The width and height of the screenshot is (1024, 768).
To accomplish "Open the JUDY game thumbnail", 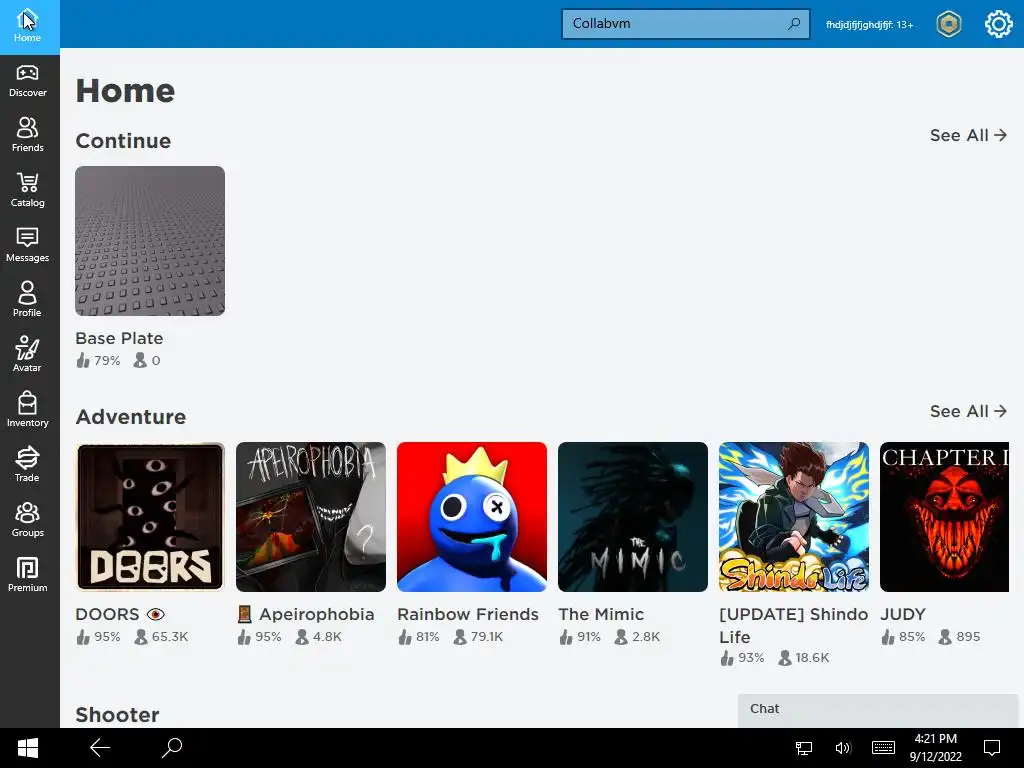I will (944, 517).
